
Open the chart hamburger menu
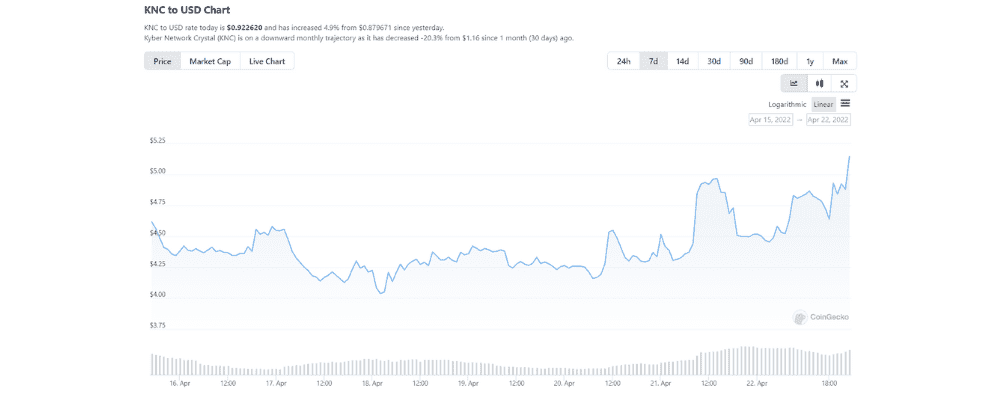(x=846, y=103)
